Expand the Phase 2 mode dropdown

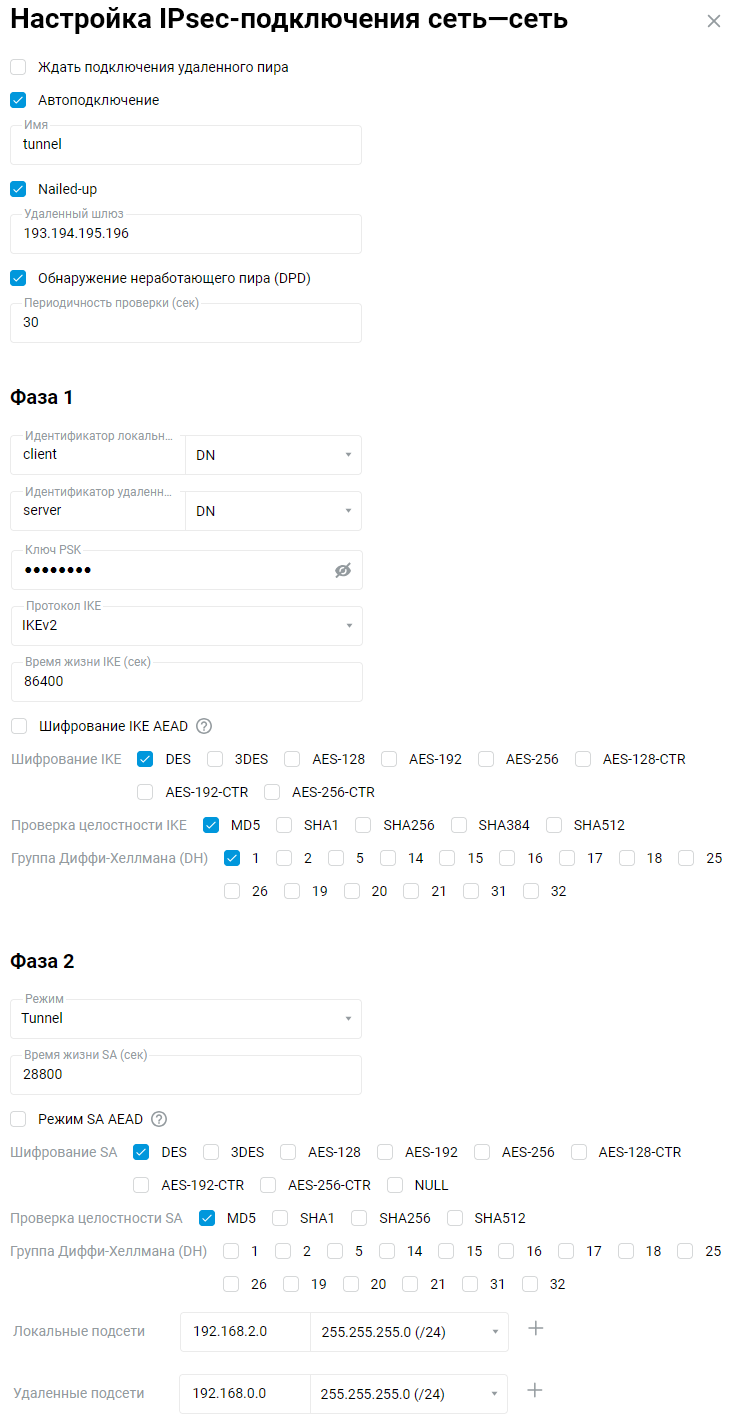click(186, 1018)
